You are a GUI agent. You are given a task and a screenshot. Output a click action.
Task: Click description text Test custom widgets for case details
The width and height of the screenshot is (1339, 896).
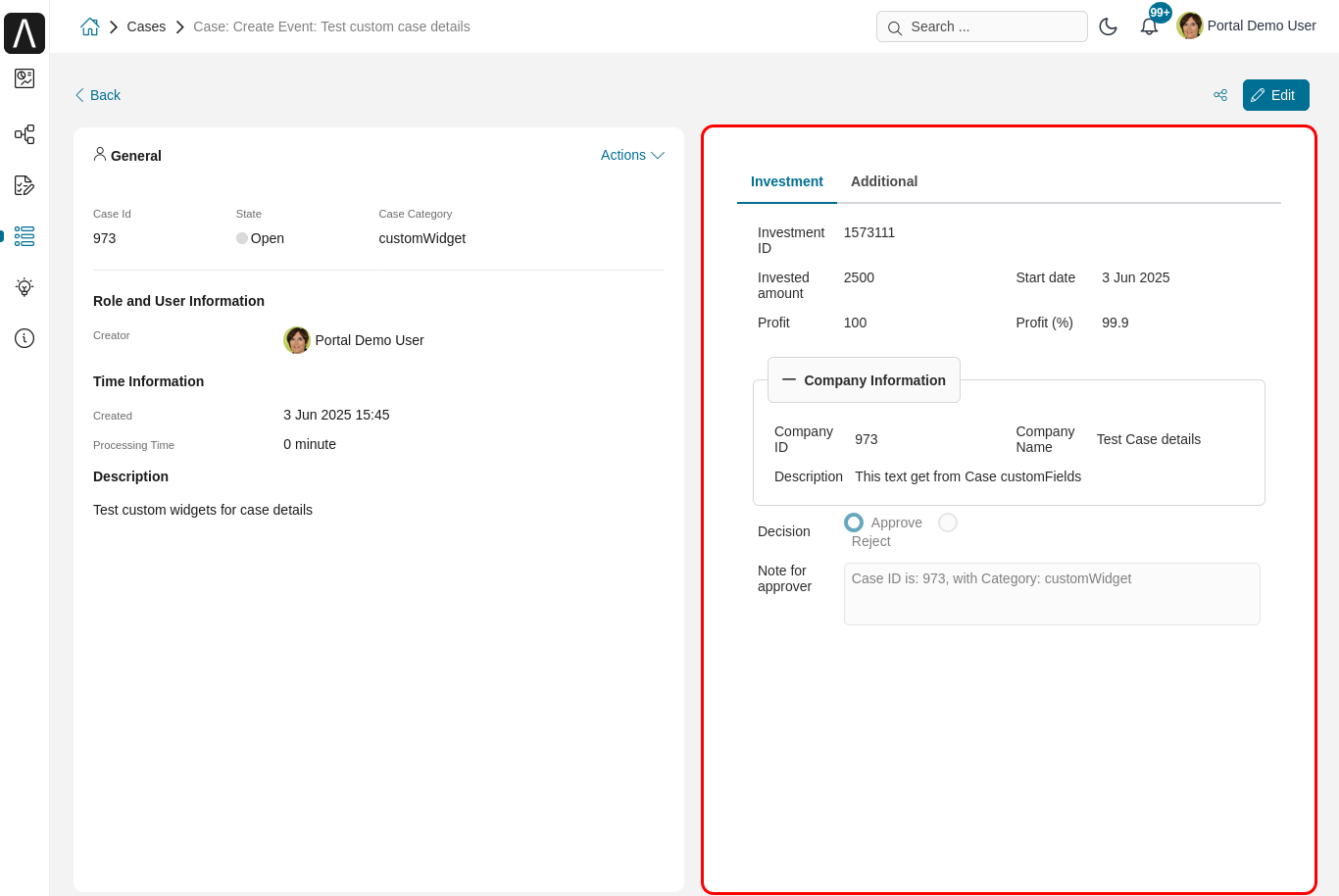[203, 510]
